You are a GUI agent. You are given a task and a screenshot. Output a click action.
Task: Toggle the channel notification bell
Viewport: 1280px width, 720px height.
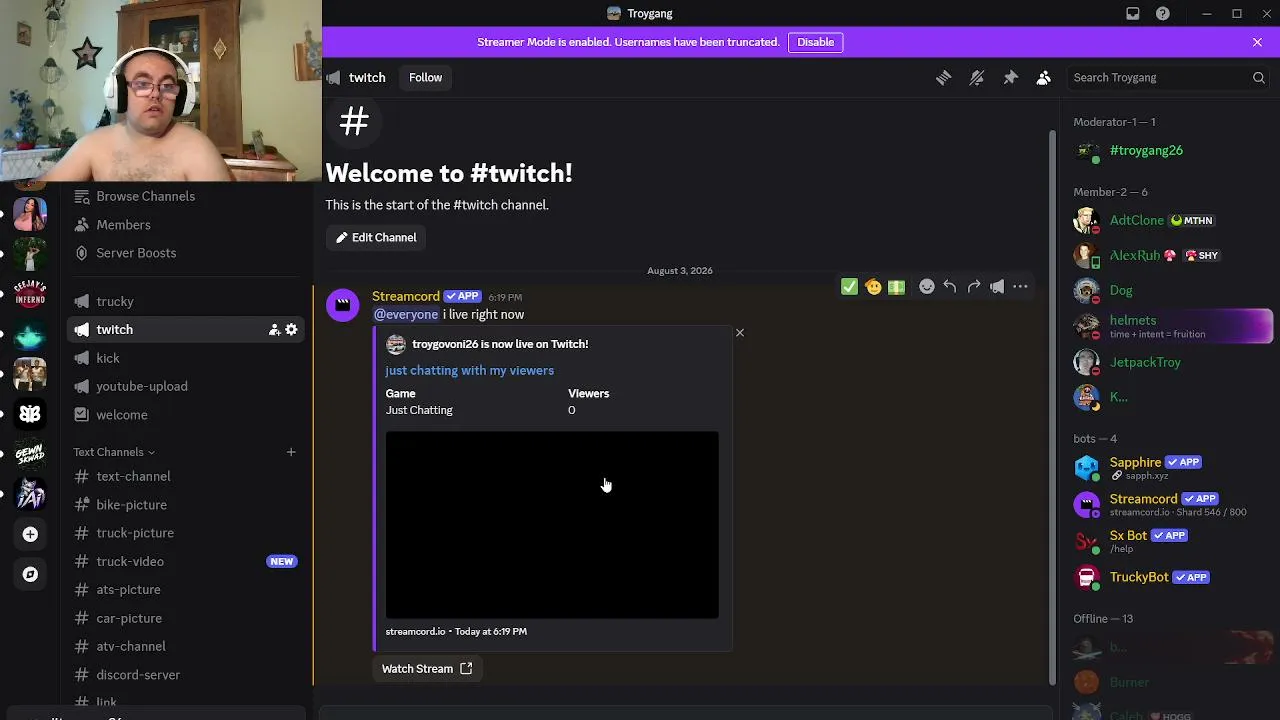tap(977, 78)
